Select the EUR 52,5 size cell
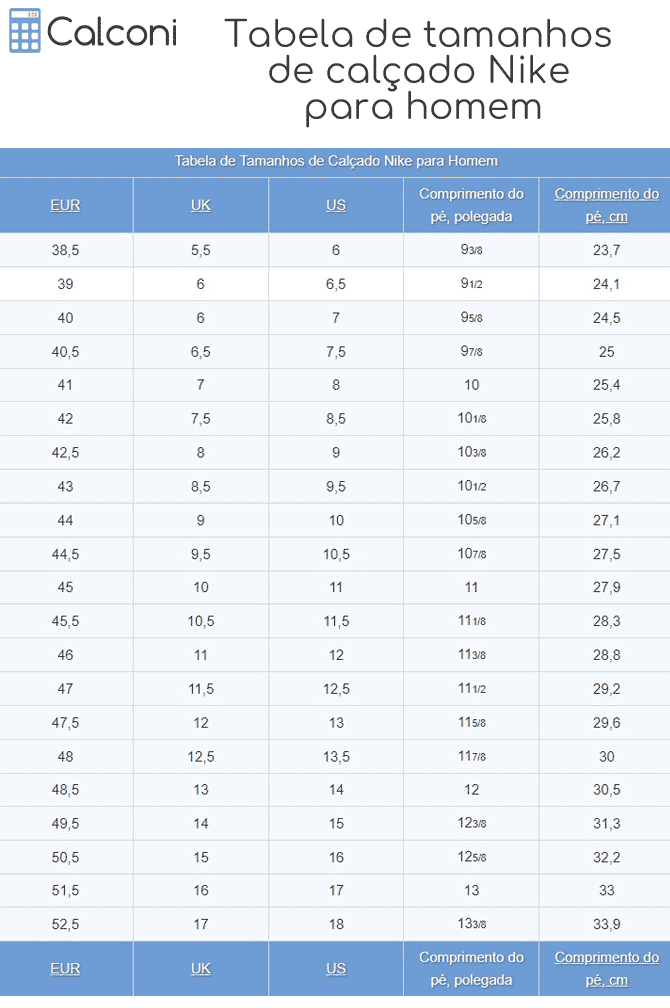This screenshot has width=670, height=1008. (65, 923)
